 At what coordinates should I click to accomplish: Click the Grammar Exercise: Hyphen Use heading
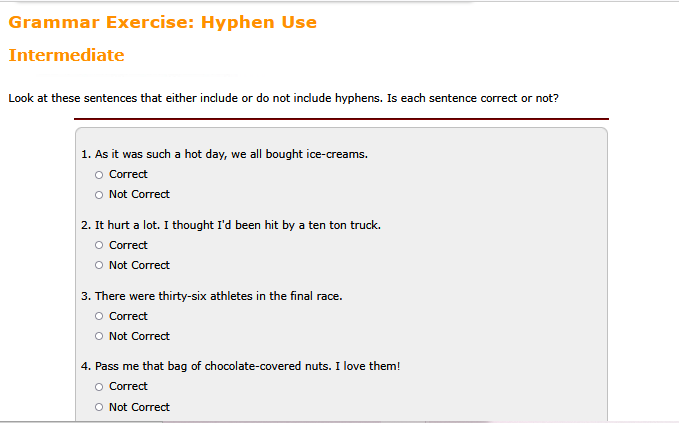click(162, 22)
